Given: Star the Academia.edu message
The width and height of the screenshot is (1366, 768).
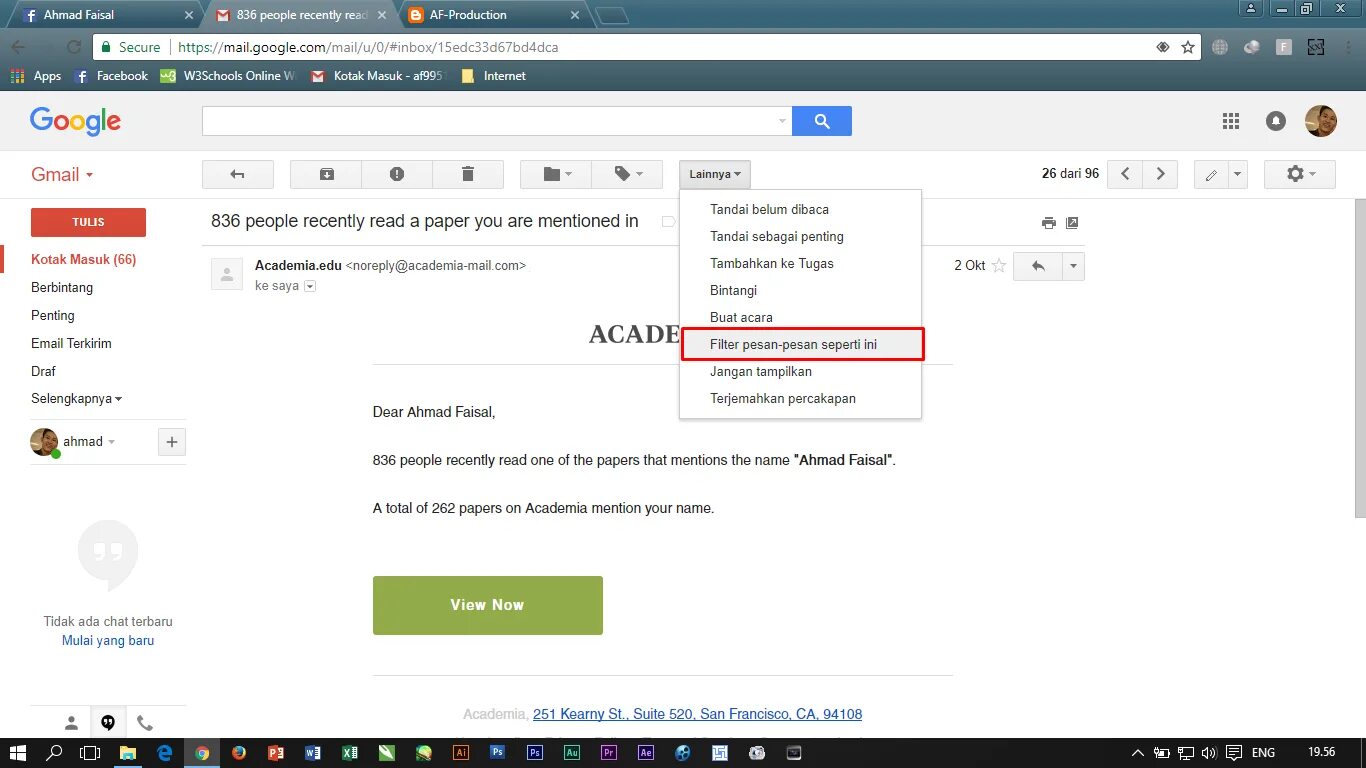Looking at the screenshot, I should [x=998, y=266].
